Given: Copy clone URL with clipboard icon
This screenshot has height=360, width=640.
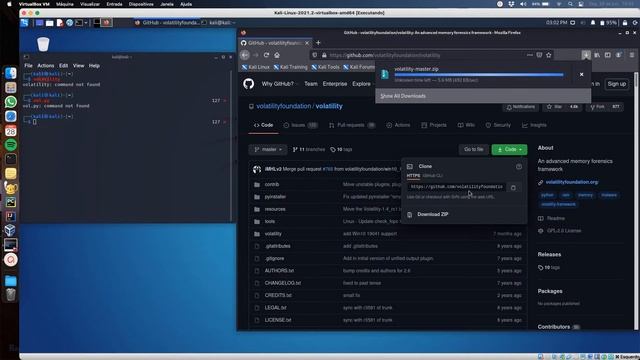Looking at the screenshot, I should point(513,187).
